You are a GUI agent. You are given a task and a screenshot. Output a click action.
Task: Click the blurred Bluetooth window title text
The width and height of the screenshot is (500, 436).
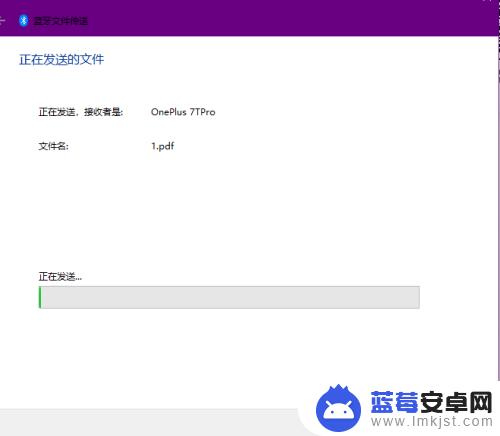click(x=61, y=21)
